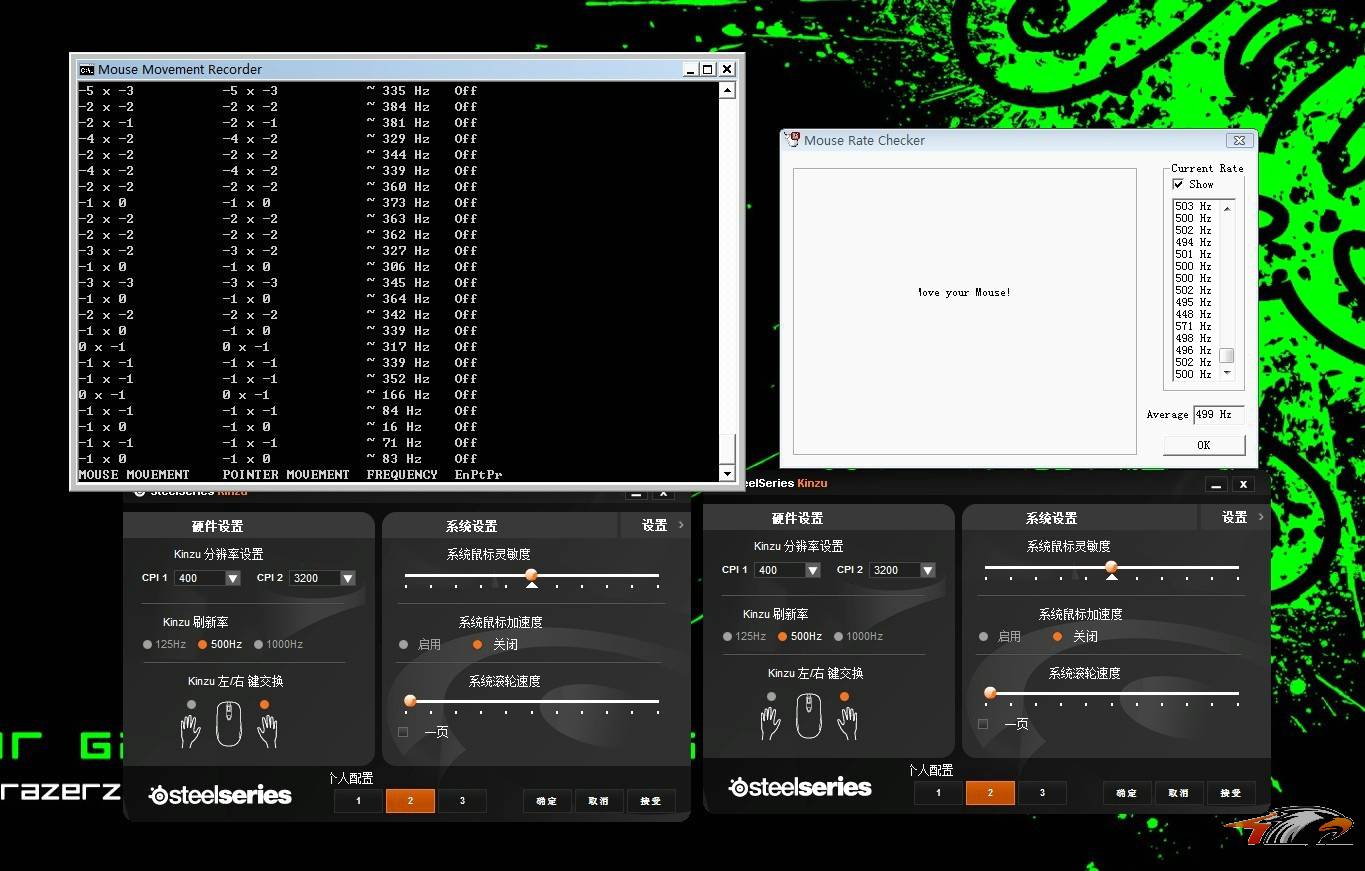Tick 一页 checkbox in left SteelSeries window
1365x871 pixels.
[x=403, y=732]
